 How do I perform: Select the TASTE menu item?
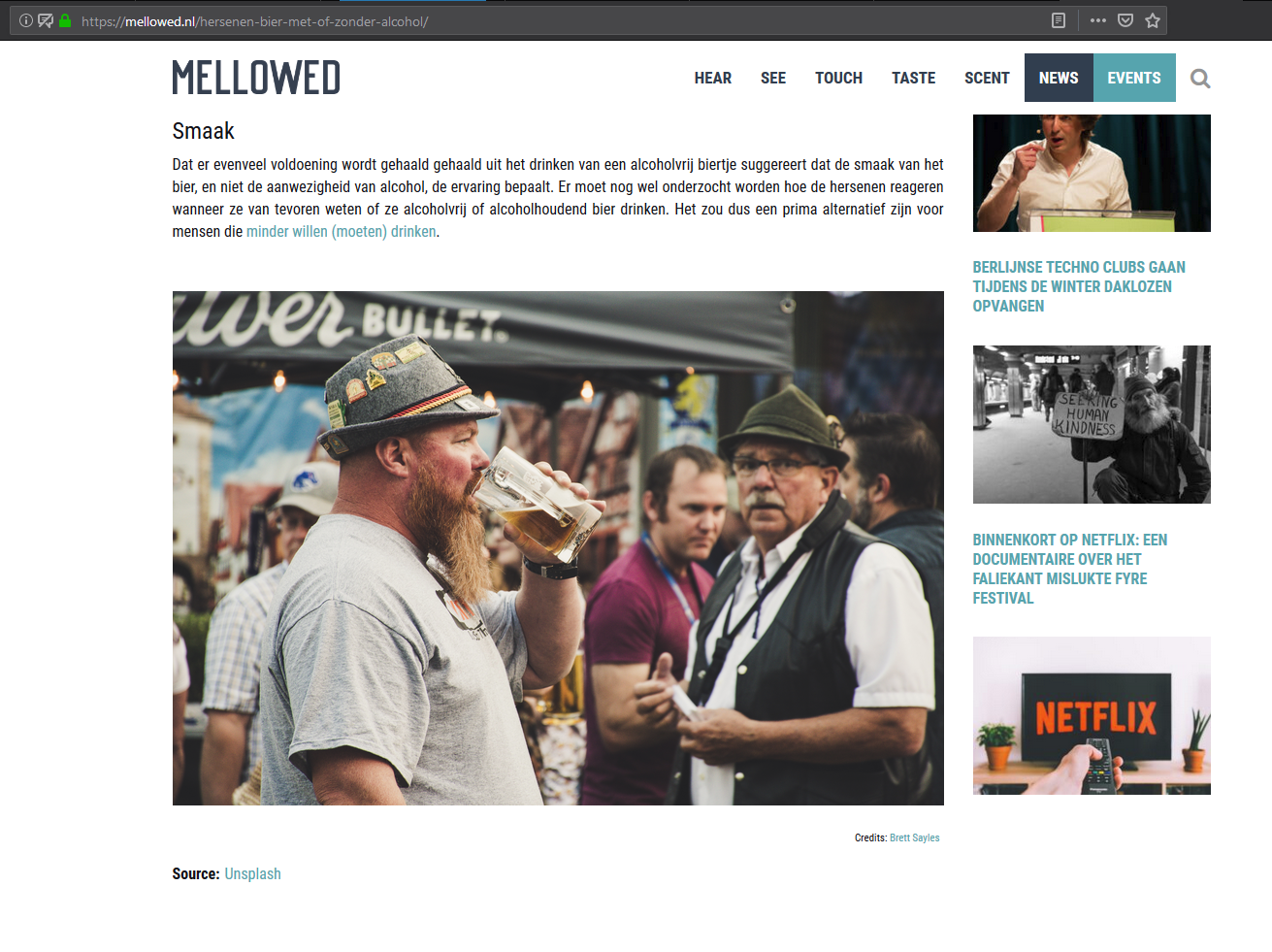[x=914, y=78]
